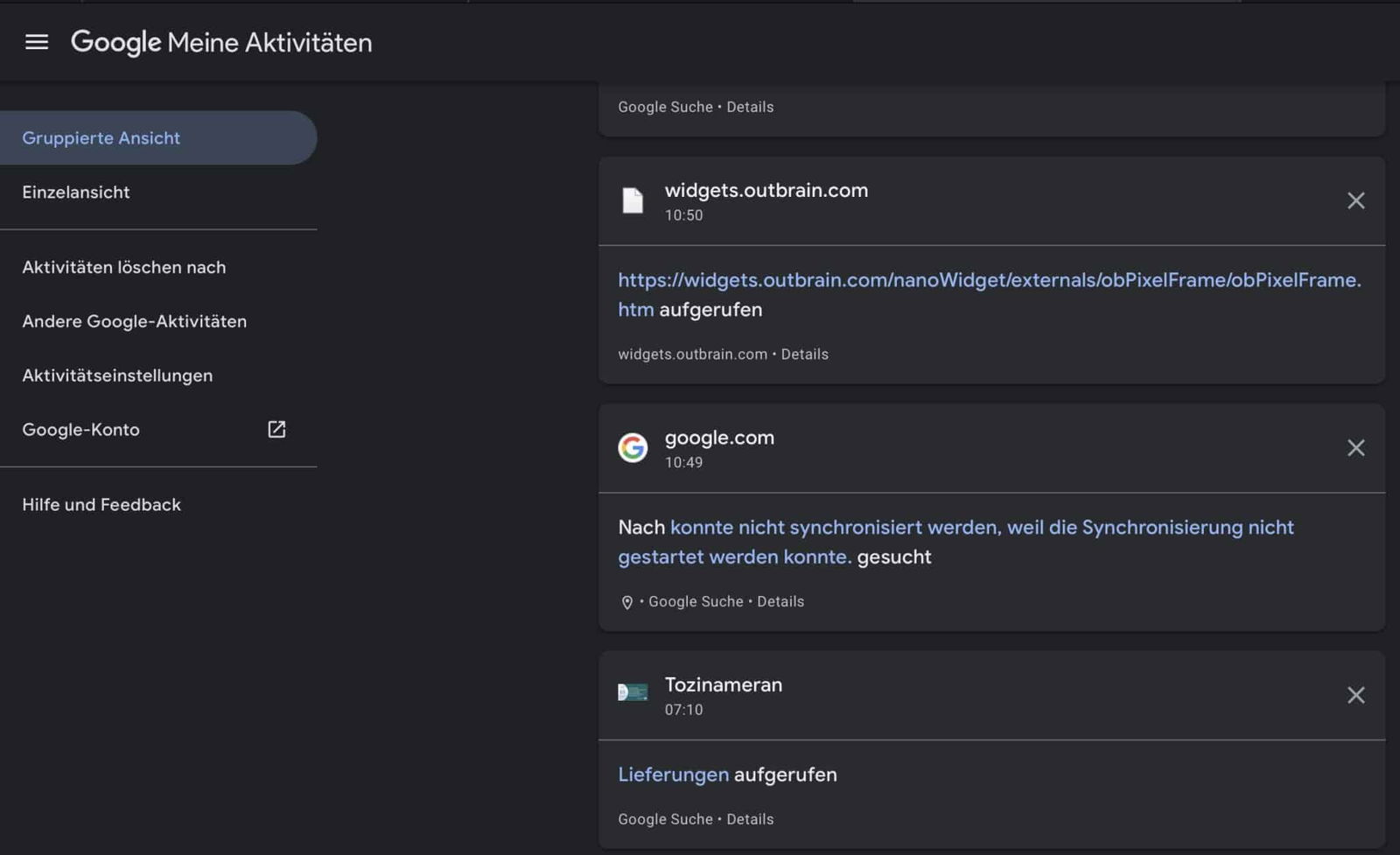The height and width of the screenshot is (855, 1400).
Task: Open Google-Konto entry
Action: point(158,430)
